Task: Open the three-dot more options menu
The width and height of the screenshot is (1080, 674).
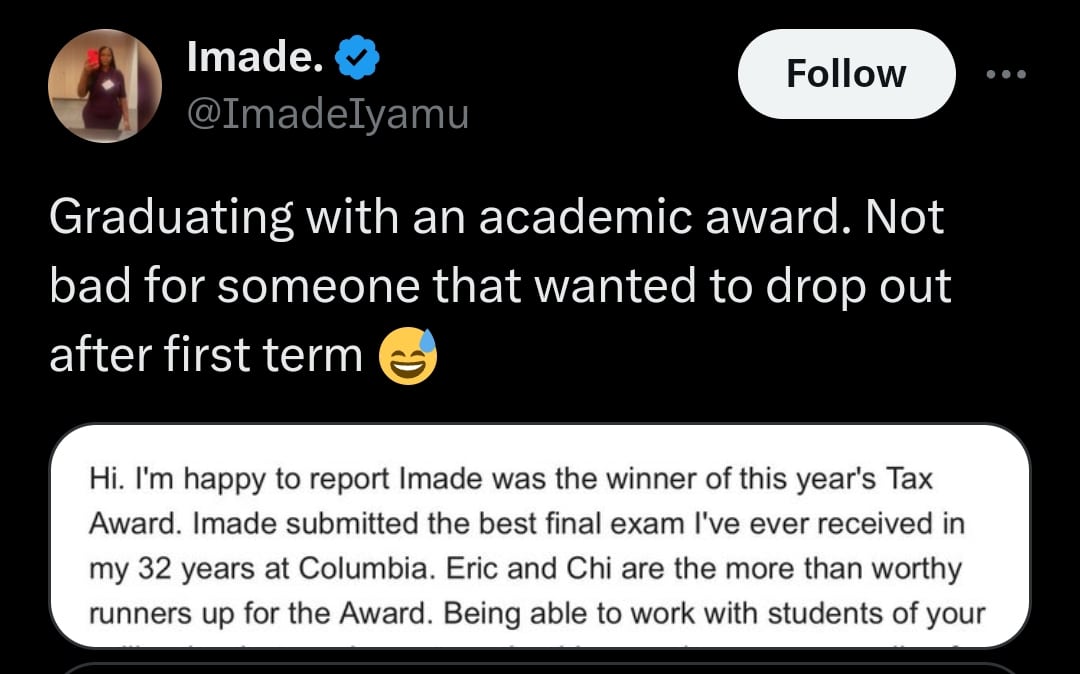Action: (1006, 75)
